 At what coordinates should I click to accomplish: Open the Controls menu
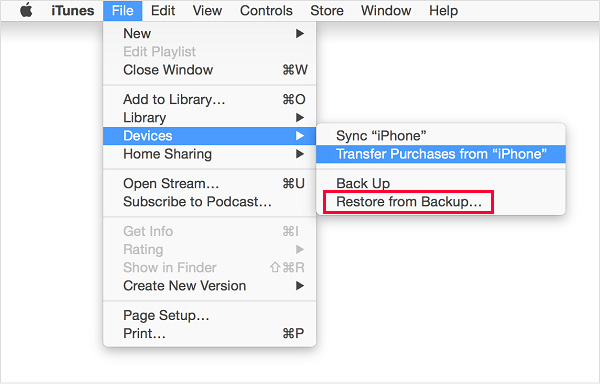click(x=266, y=10)
